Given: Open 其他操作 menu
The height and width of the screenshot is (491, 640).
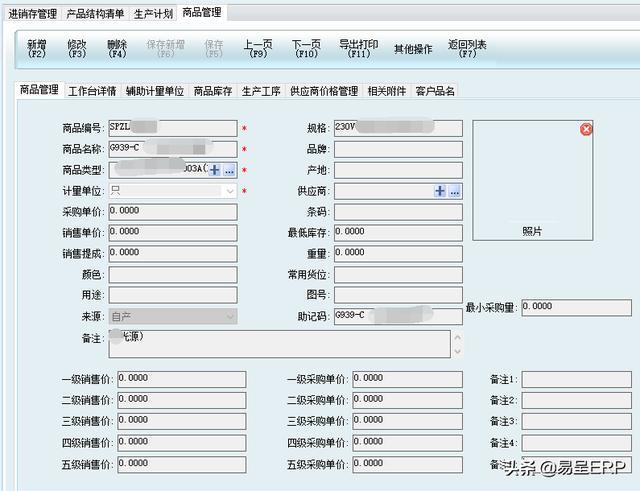Looking at the screenshot, I should [413, 49].
